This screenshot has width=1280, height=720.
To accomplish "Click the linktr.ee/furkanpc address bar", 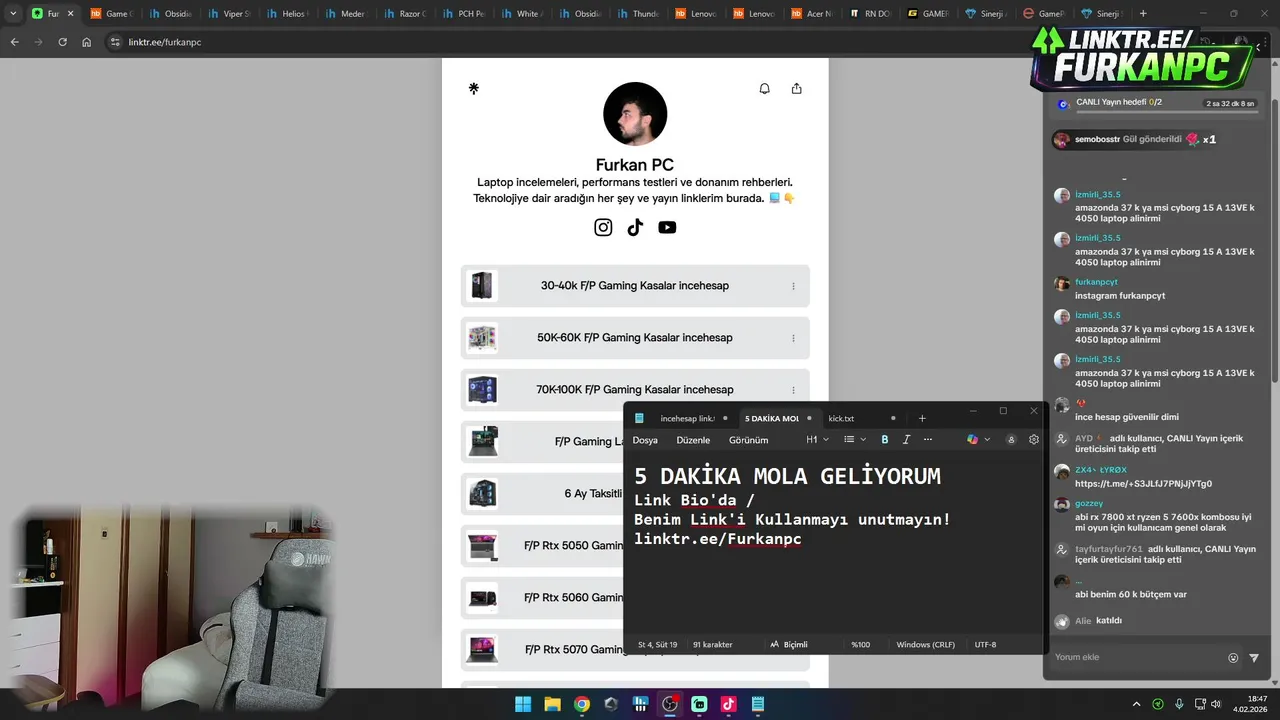I will [x=570, y=42].
